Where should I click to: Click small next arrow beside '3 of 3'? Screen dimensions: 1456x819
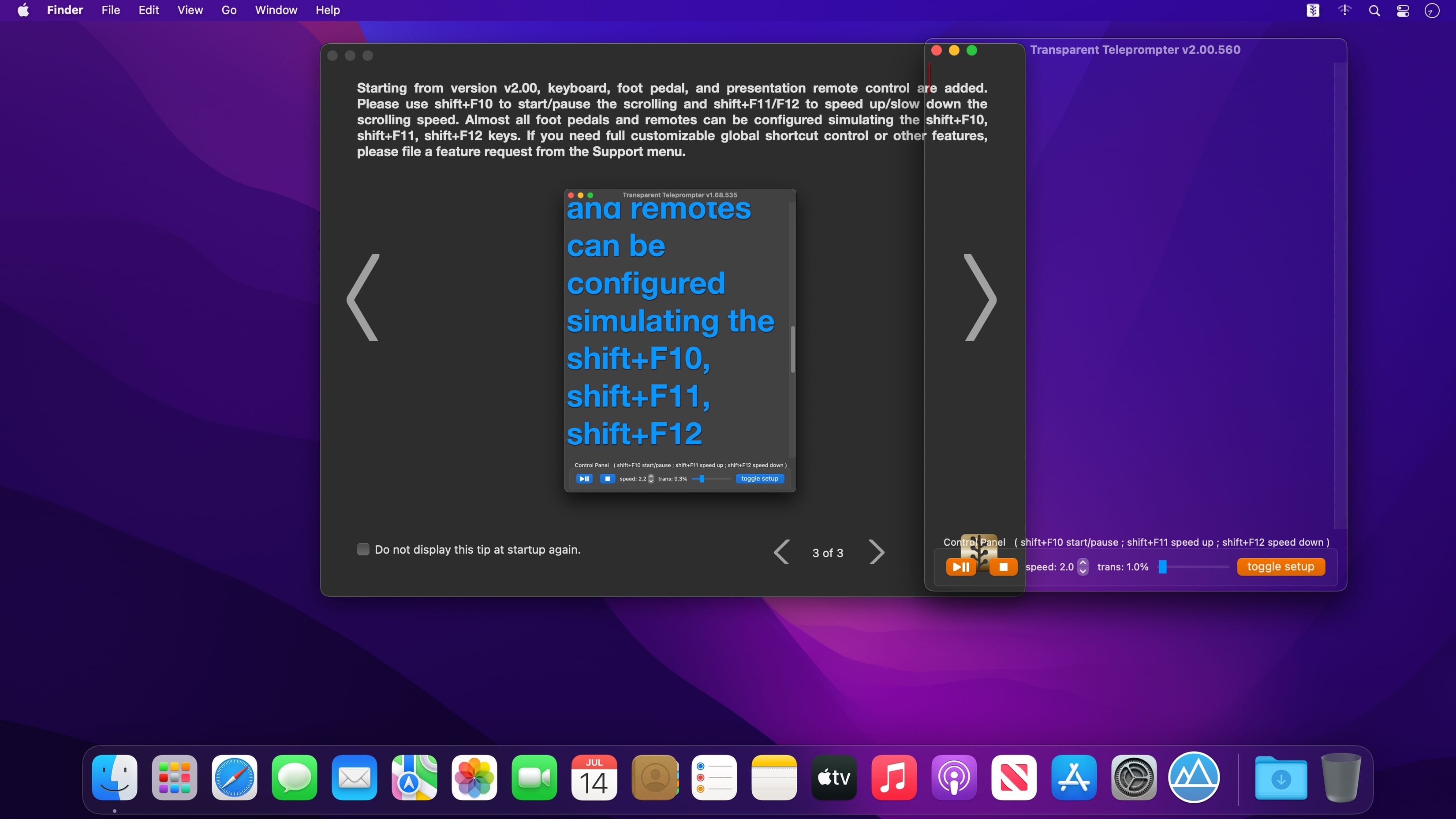click(876, 552)
